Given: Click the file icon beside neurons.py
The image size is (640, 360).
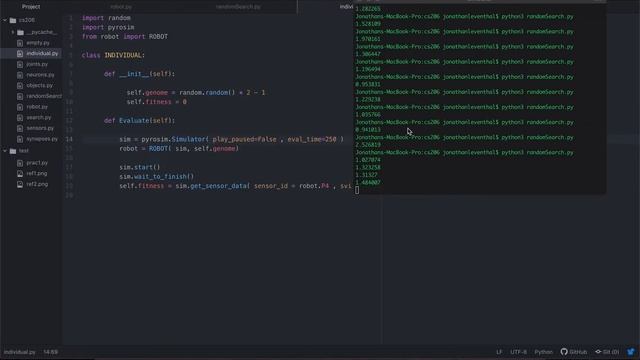Looking at the screenshot, I should click(x=20, y=75).
